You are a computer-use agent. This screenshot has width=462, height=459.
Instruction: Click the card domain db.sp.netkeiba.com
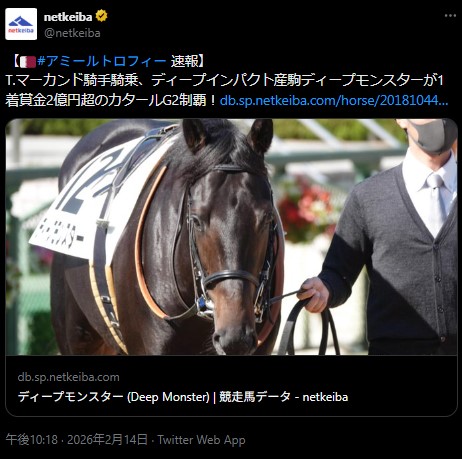coord(69,377)
